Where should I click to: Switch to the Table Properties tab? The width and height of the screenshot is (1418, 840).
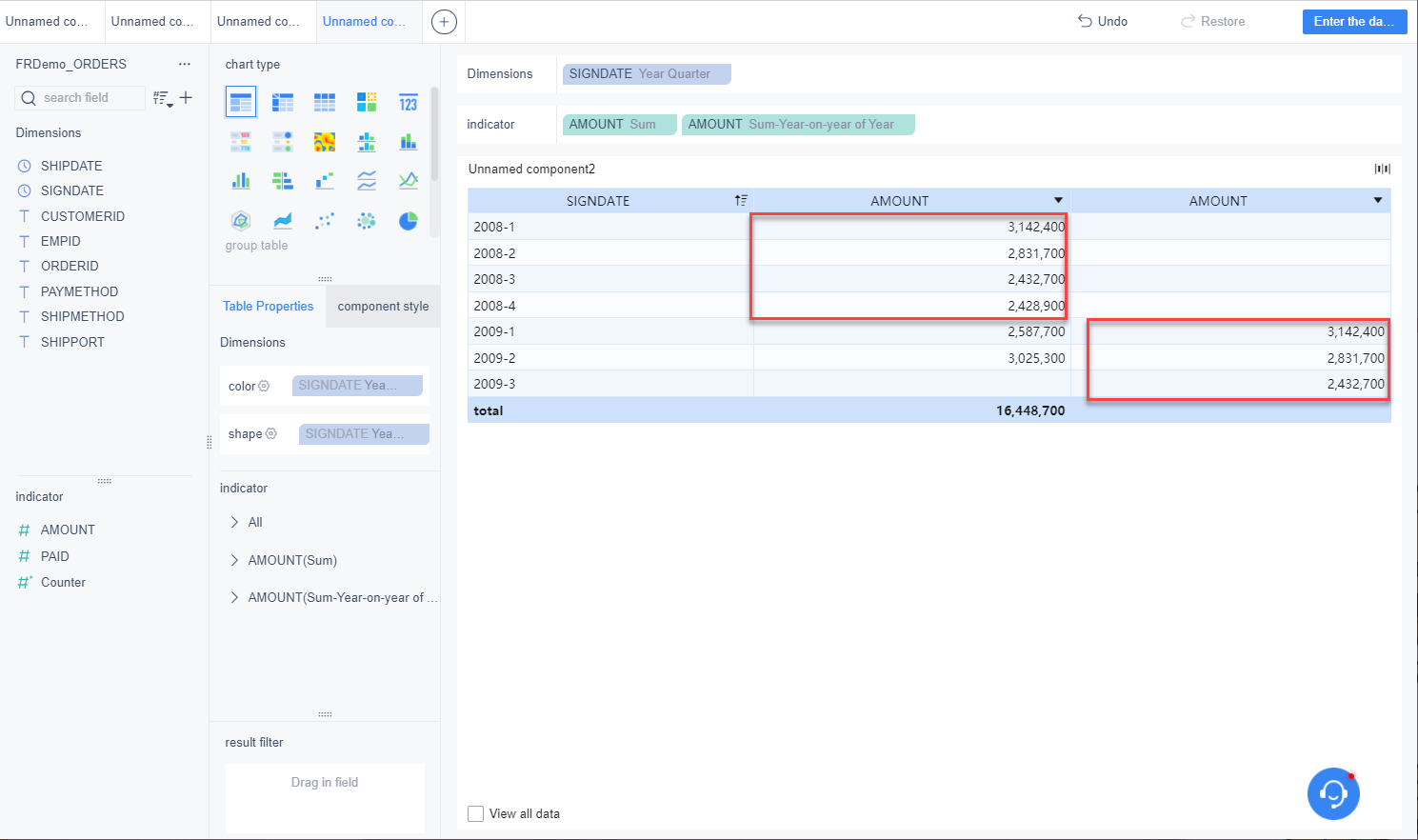[269, 307]
